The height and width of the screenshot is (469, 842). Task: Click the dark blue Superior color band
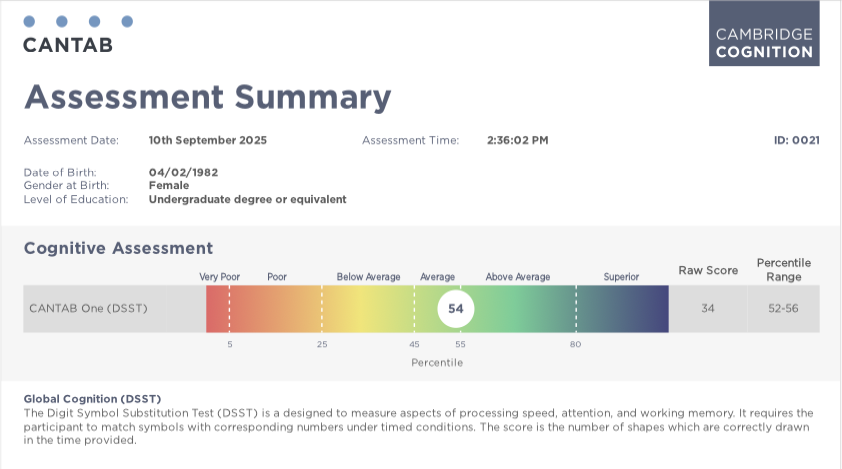(x=623, y=309)
